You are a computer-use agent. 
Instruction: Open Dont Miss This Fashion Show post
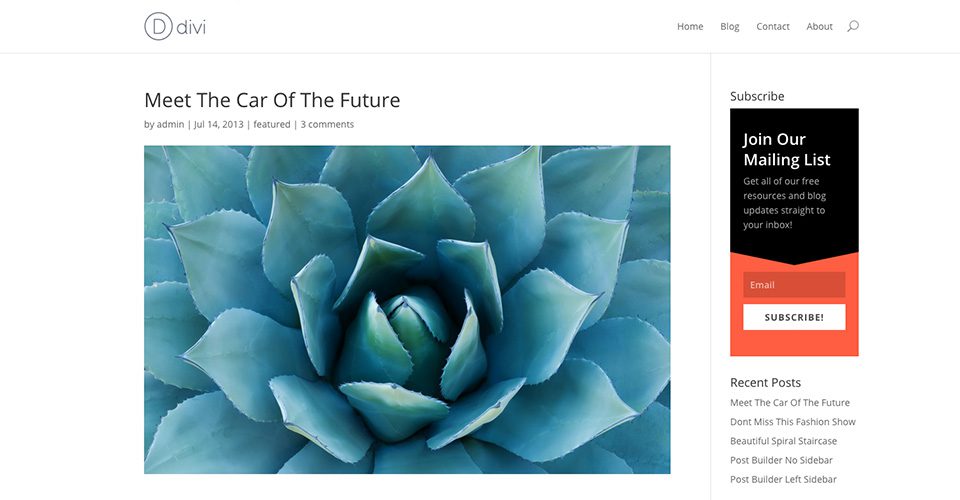click(793, 422)
